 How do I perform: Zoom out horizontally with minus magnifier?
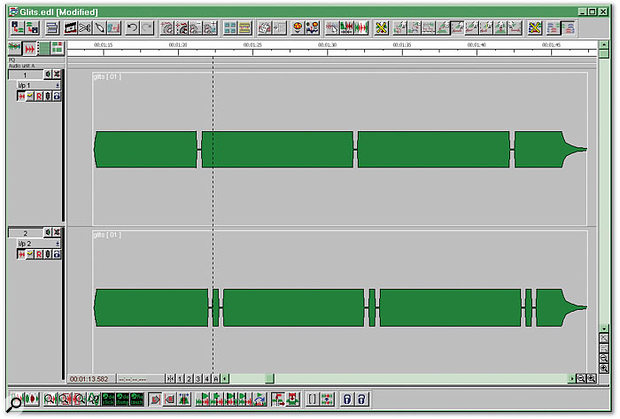click(x=581, y=379)
